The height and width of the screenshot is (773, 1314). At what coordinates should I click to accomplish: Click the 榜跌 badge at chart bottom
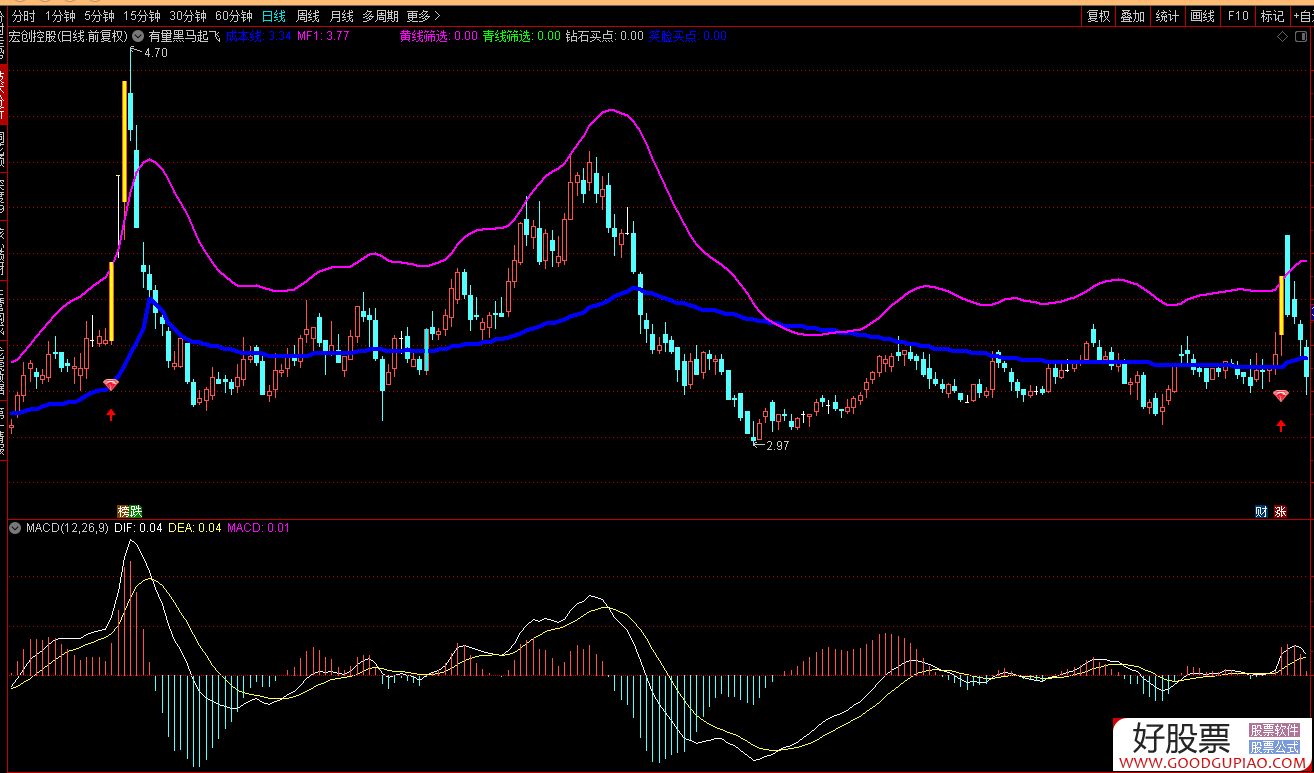[x=130, y=511]
